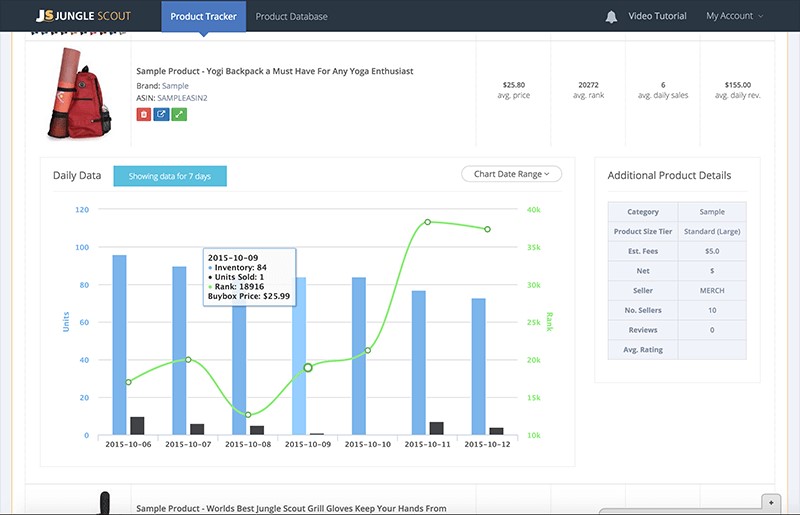Click the green expand chart icon
Screen dimensions: 800x515
(x=179, y=115)
